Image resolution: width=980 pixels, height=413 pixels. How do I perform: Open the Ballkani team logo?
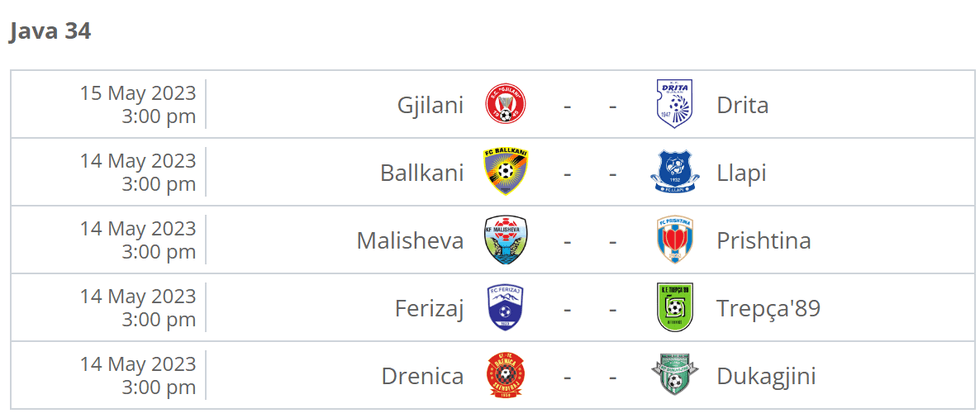(506, 172)
